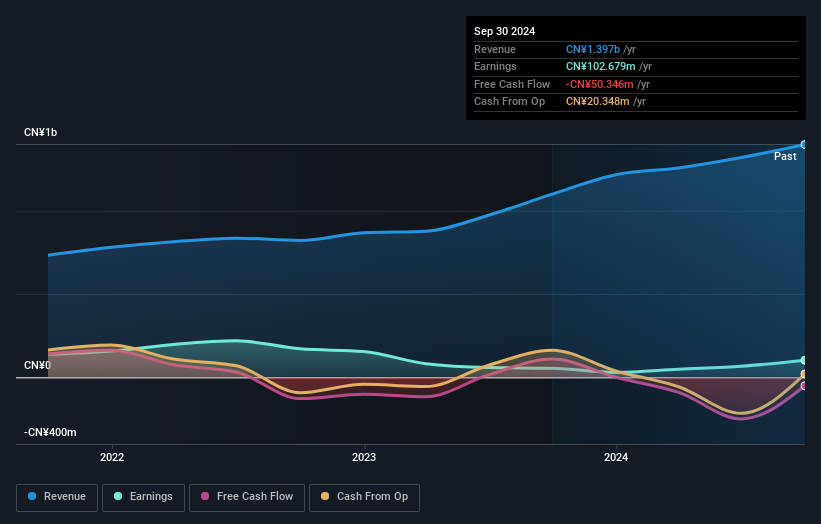This screenshot has height=524, width=821.
Task: Click the CN¥1.397b revenue value
Action: pyautogui.click(x=593, y=49)
